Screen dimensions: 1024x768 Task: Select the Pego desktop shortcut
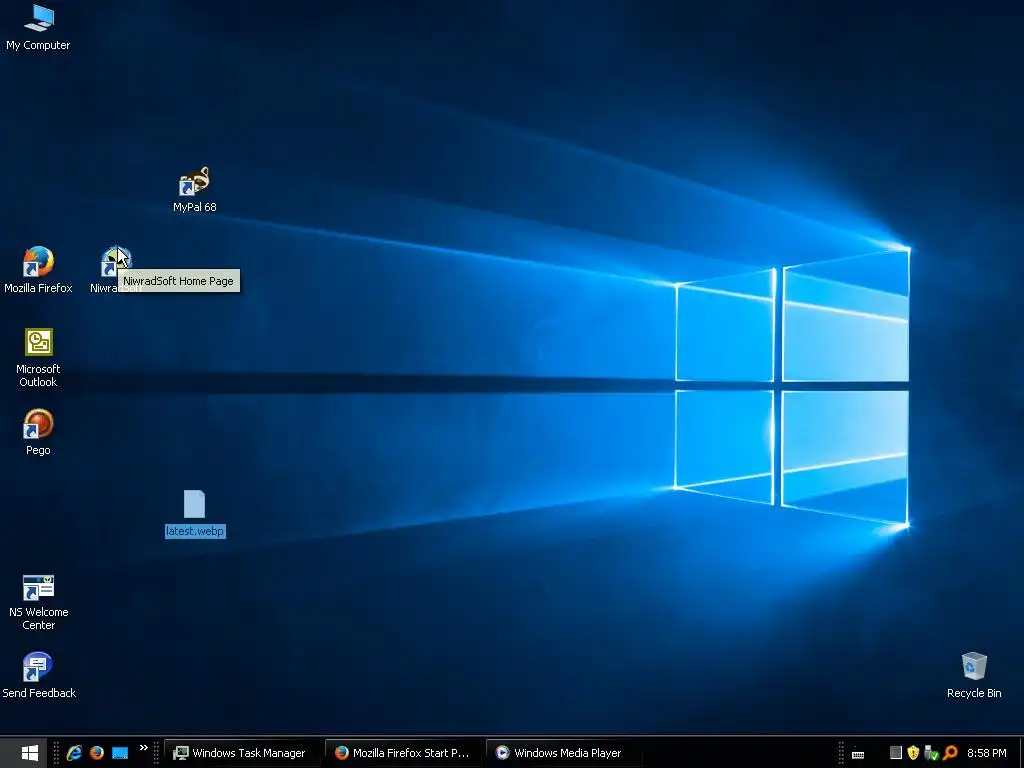tap(38, 424)
